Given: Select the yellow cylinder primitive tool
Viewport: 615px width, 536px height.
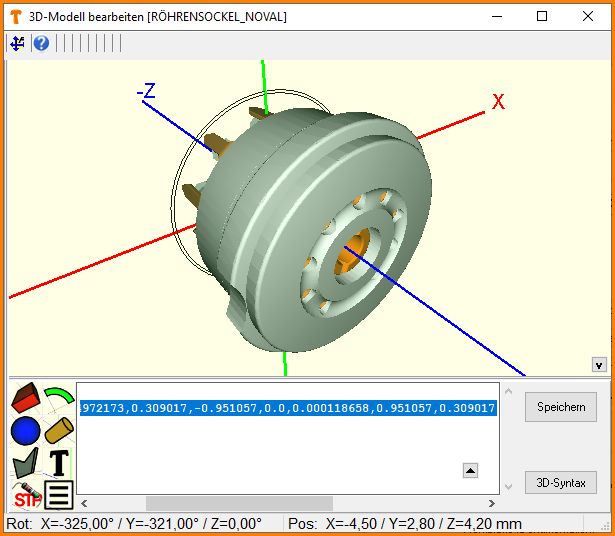Looking at the screenshot, I should (59, 431).
